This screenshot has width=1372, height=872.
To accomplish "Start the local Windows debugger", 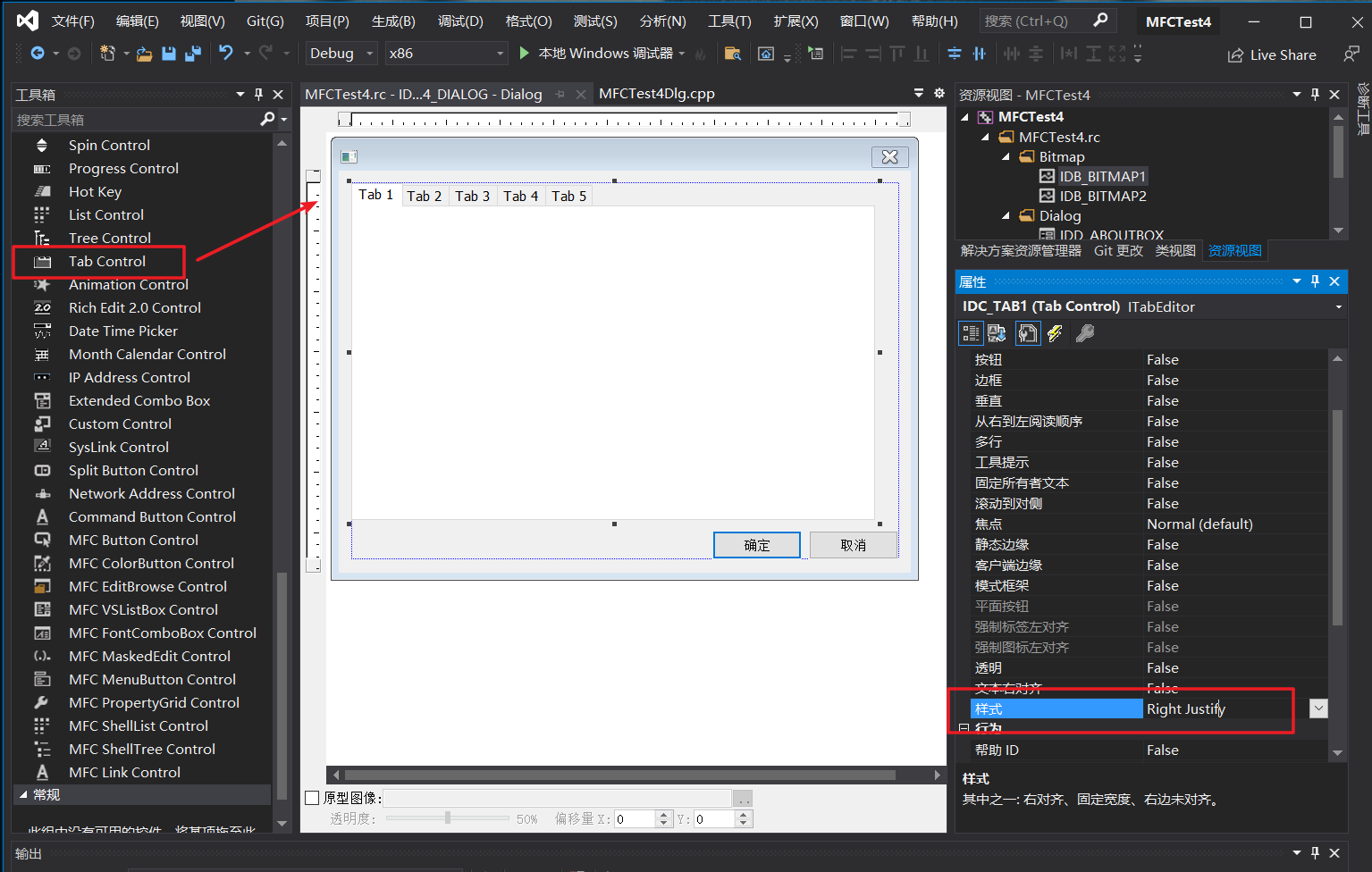I will point(596,54).
